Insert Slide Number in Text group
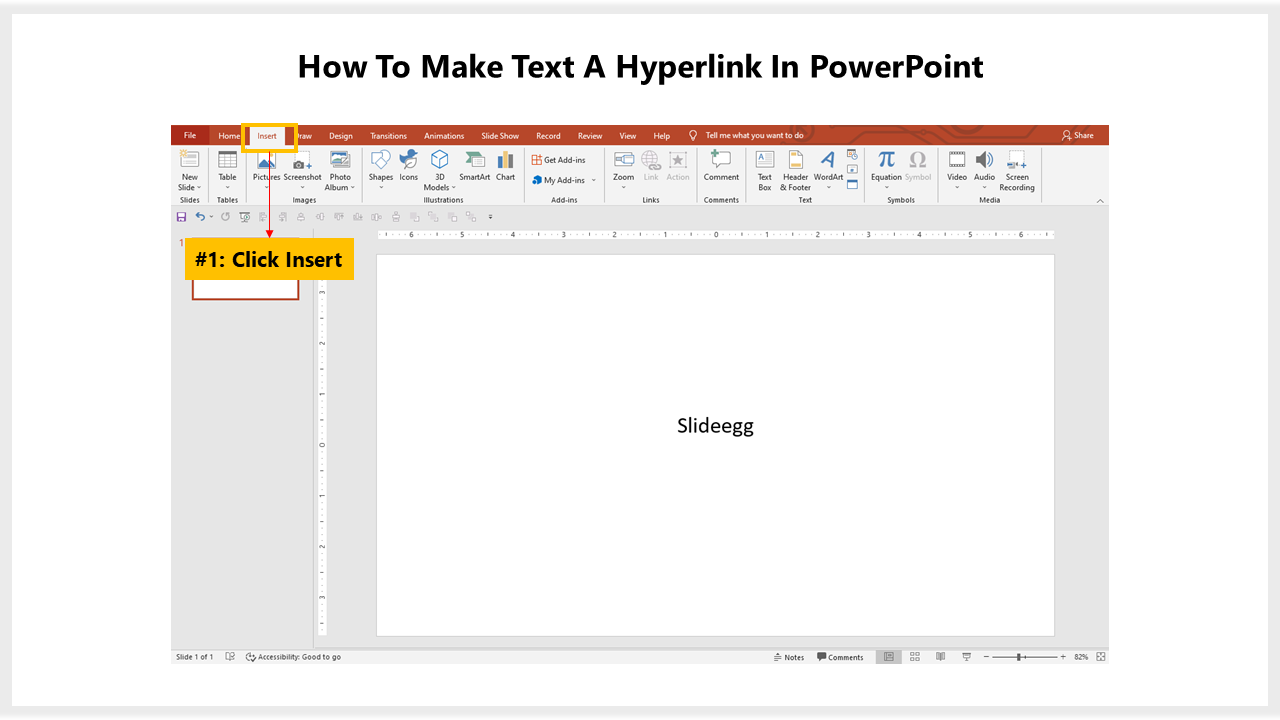The height and width of the screenshot is (720, 1280). 852,169
